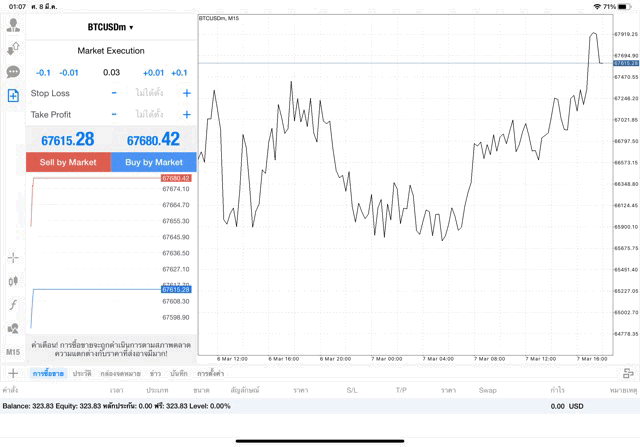The height and width of the screenshot is (447, 640).
Task: Click the 67615.28 chart price tag
Action: pos(626,63)
